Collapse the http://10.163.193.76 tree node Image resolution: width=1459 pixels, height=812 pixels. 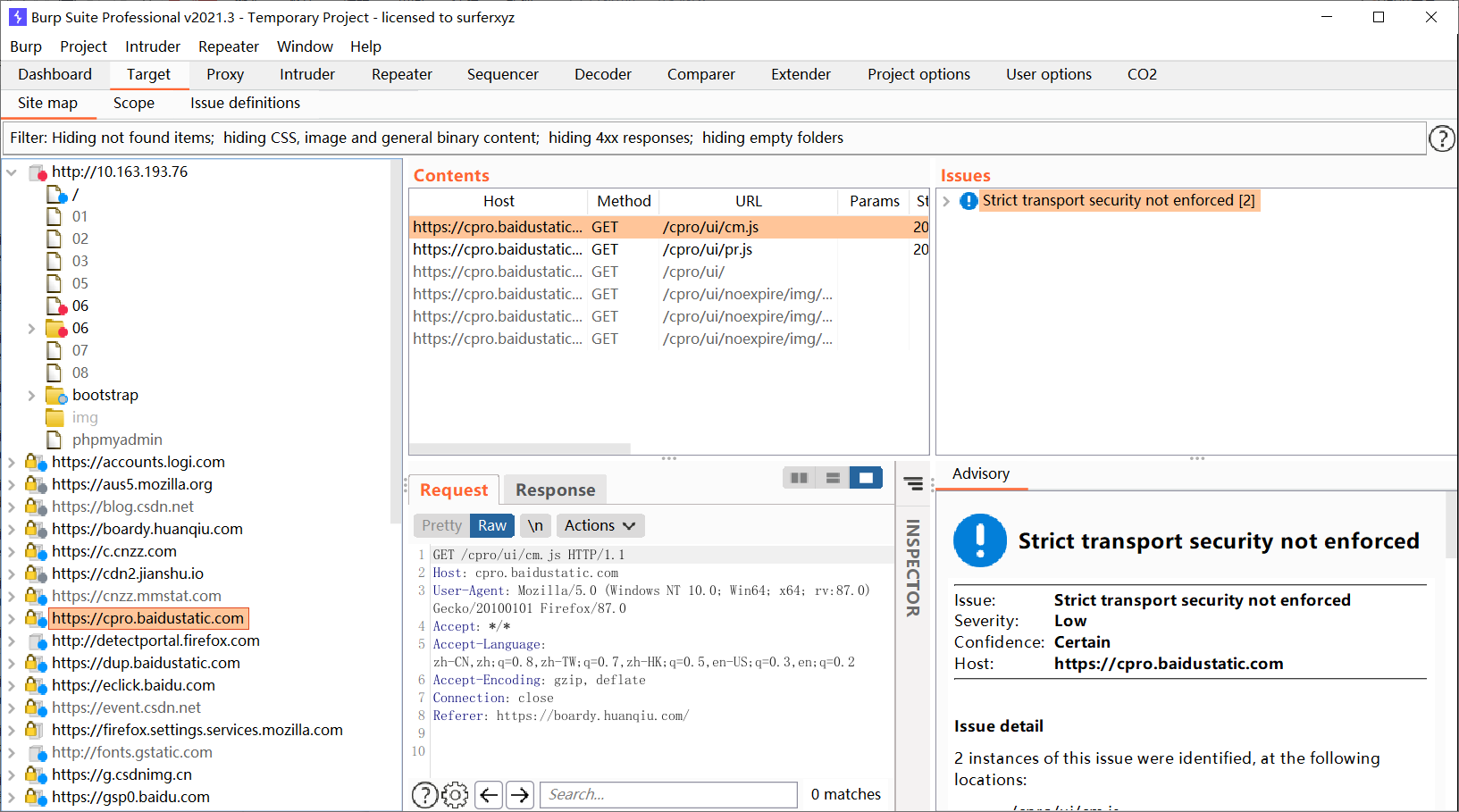click(12, 172)
